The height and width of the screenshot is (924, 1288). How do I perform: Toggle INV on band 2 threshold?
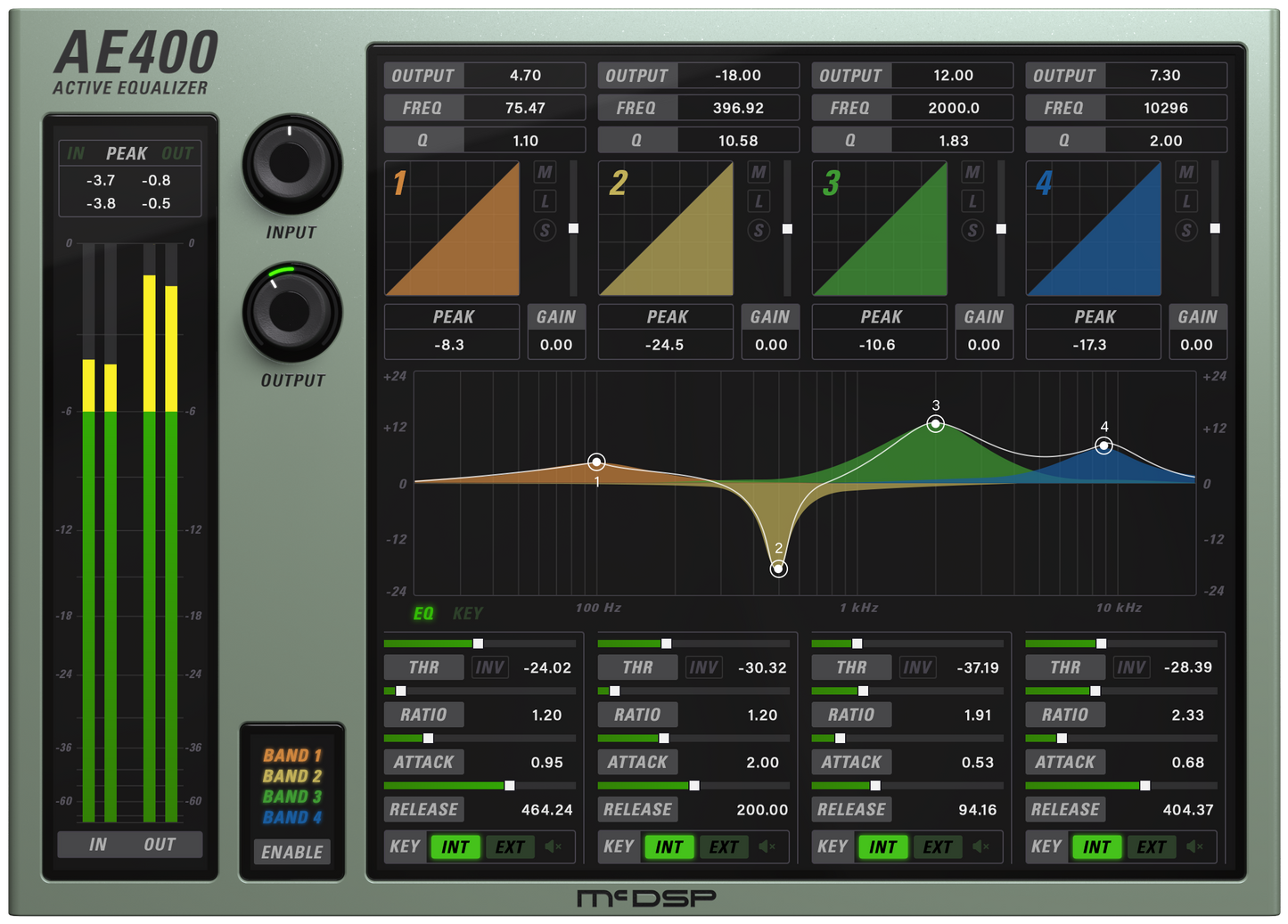pyautogui.click(x=703, y=666)
